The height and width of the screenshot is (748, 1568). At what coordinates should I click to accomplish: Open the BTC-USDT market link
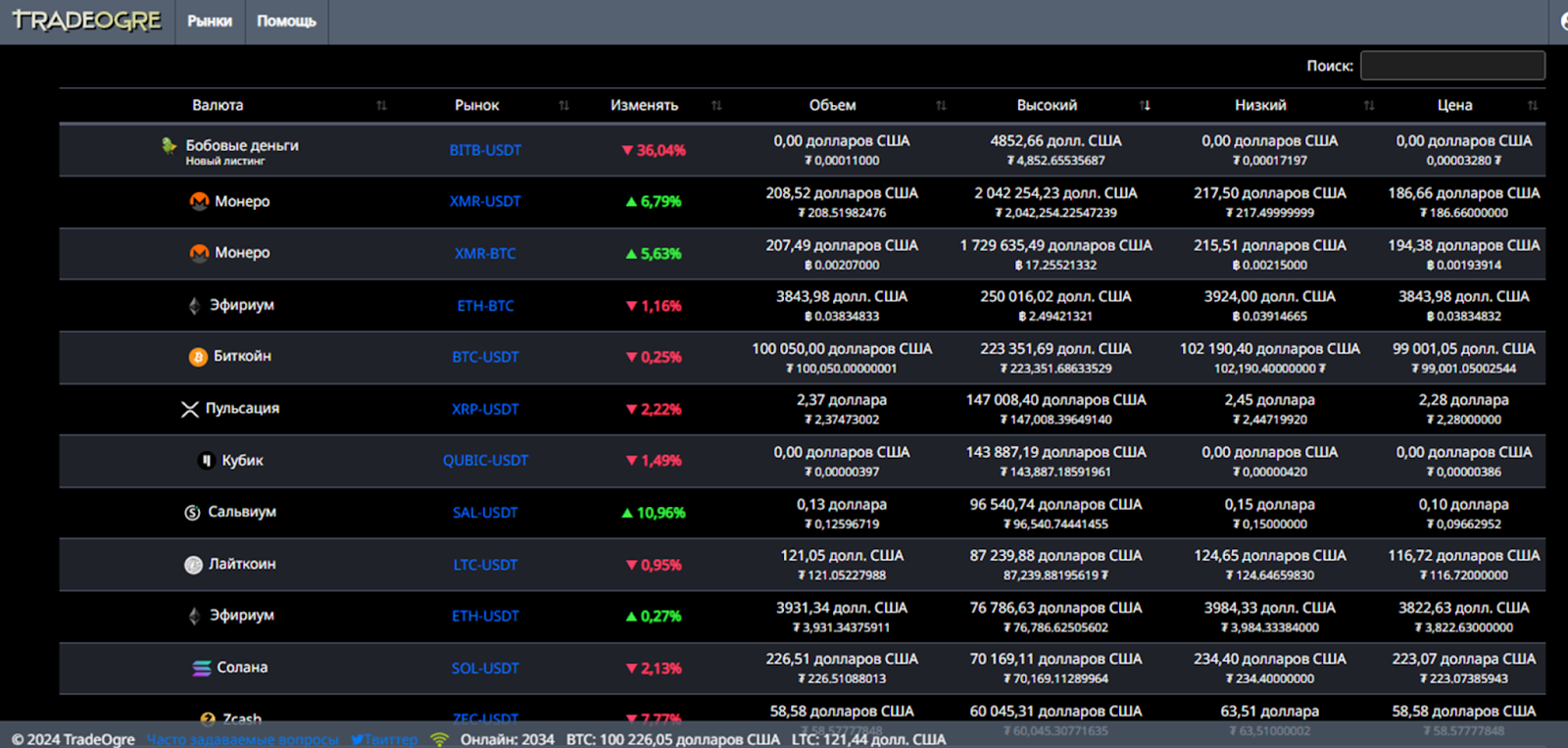click(485, 357)
